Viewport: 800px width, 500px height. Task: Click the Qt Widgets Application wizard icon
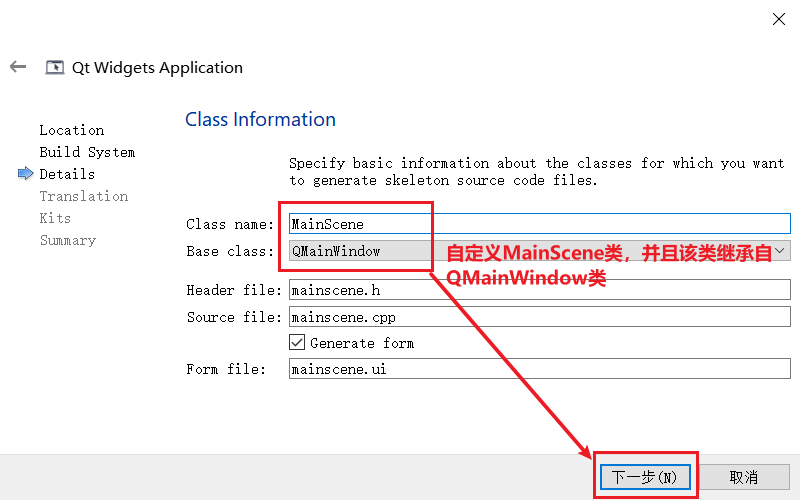[x=55, y=67]
